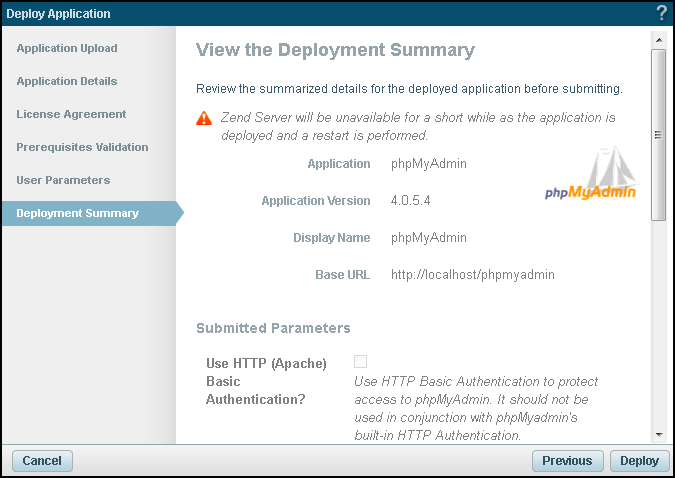Switch to the License Agreement step

[x=71, y=114]
